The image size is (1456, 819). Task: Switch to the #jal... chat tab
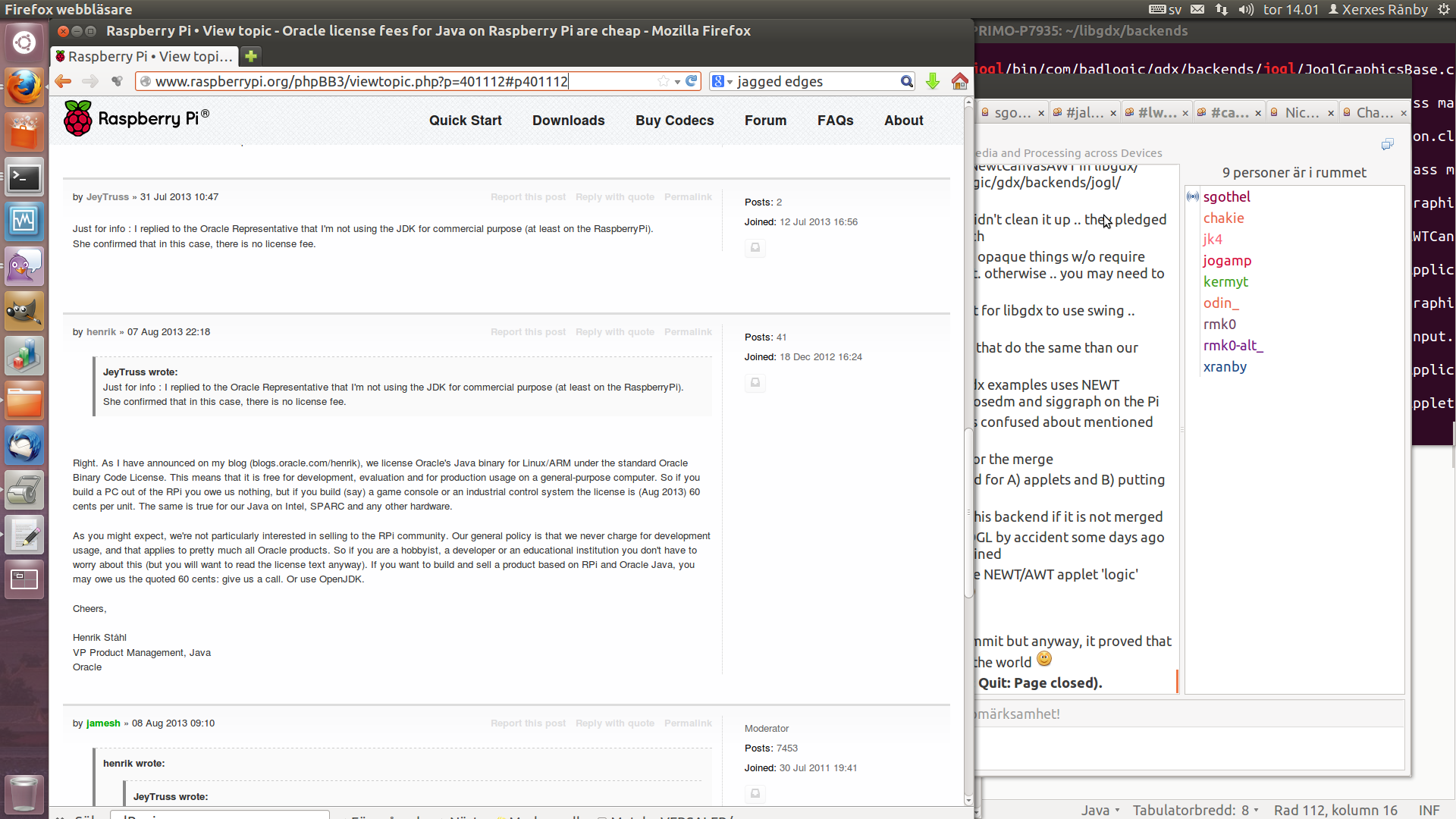pyautogui.click(x=1084, y=113)
